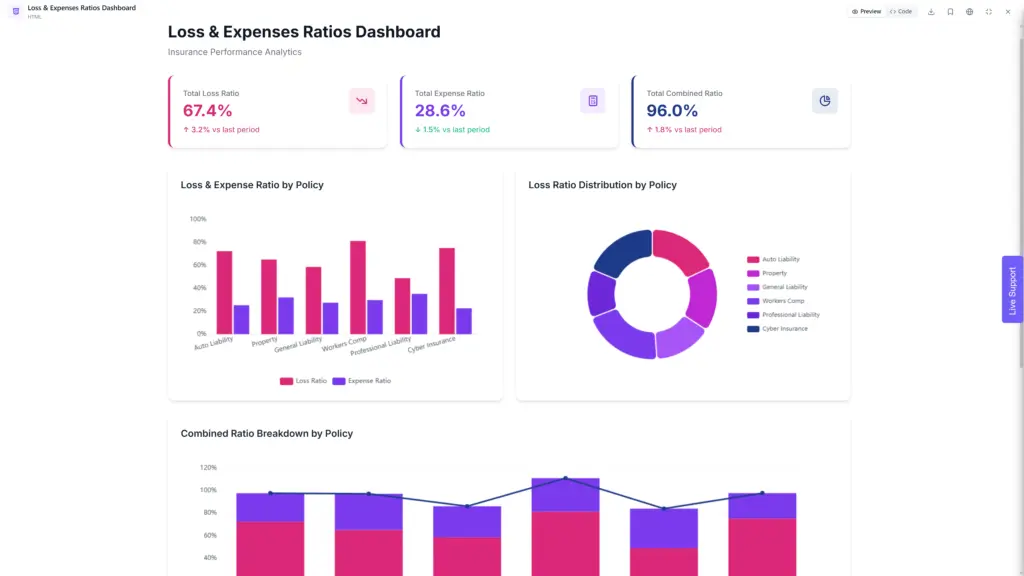Click the 'Combined Ratio Breakdown by Policy' heading
1024x576 pixels.
point(266,434)
